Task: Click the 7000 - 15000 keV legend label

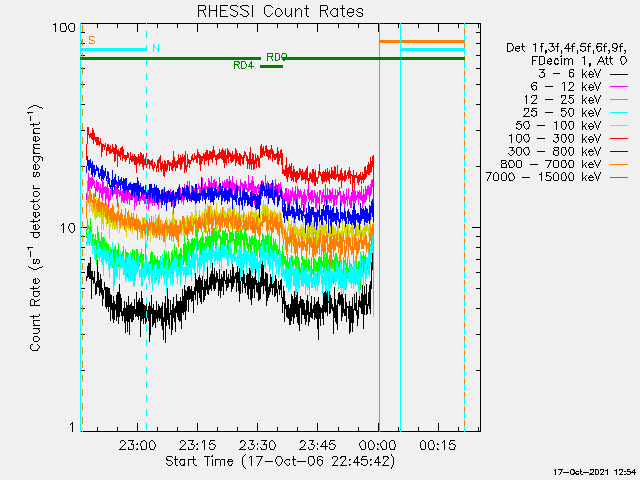Action: pyautogui.click(x=543, y=177)
